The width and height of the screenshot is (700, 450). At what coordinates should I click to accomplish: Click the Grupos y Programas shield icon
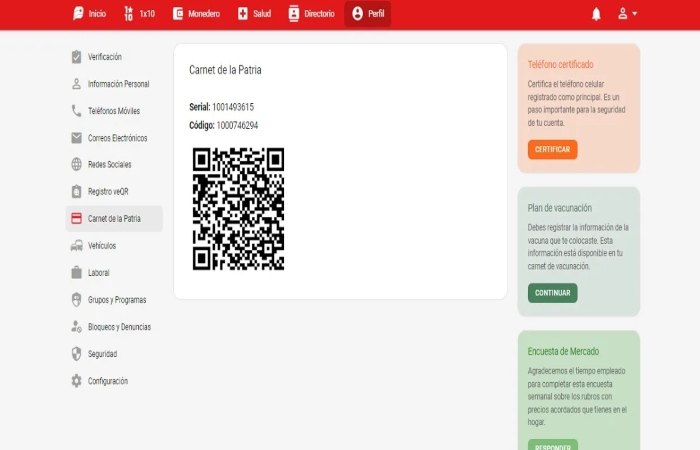point(76,300)
